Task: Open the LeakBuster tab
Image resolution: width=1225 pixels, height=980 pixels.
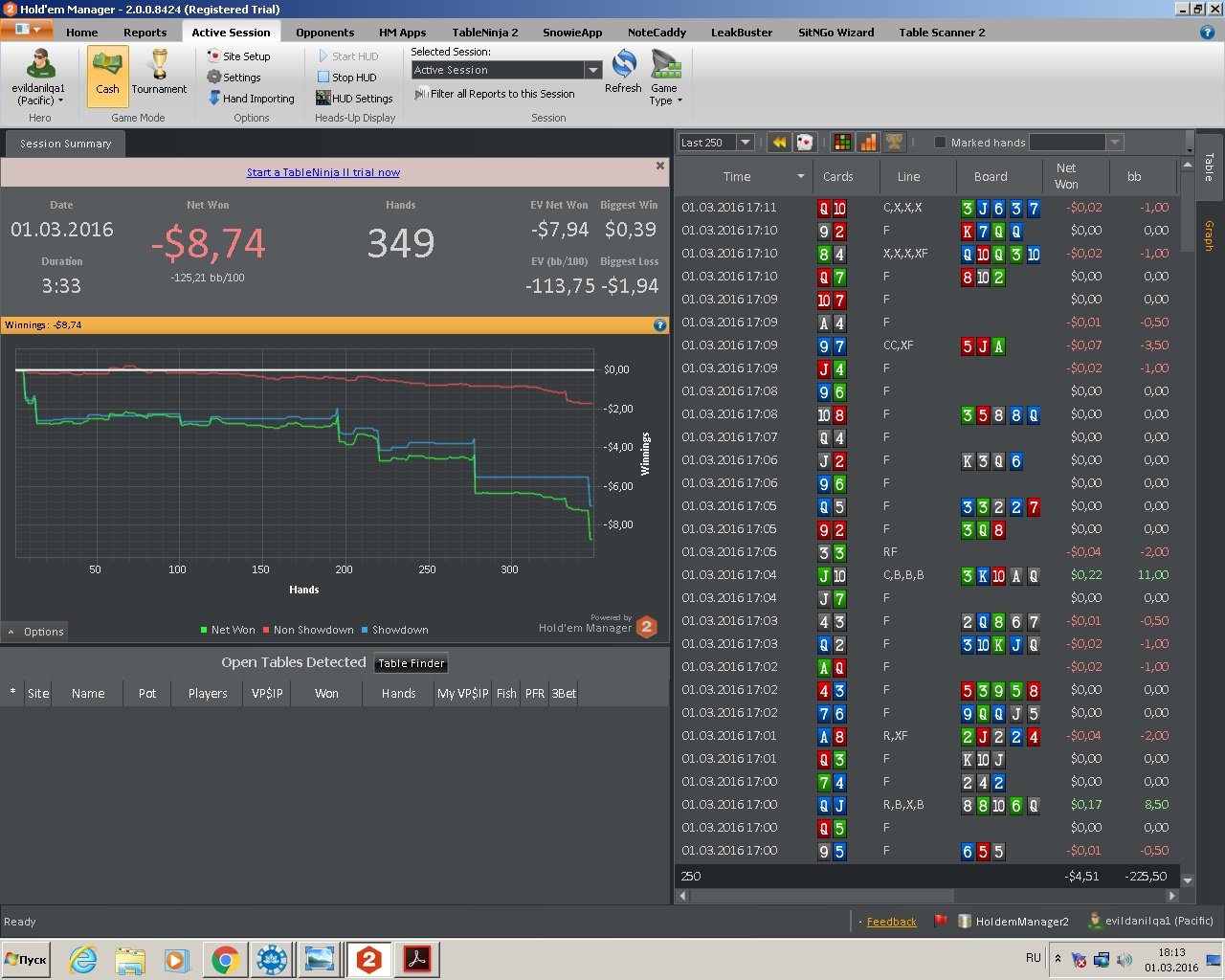Action: [x=742, y=33]
